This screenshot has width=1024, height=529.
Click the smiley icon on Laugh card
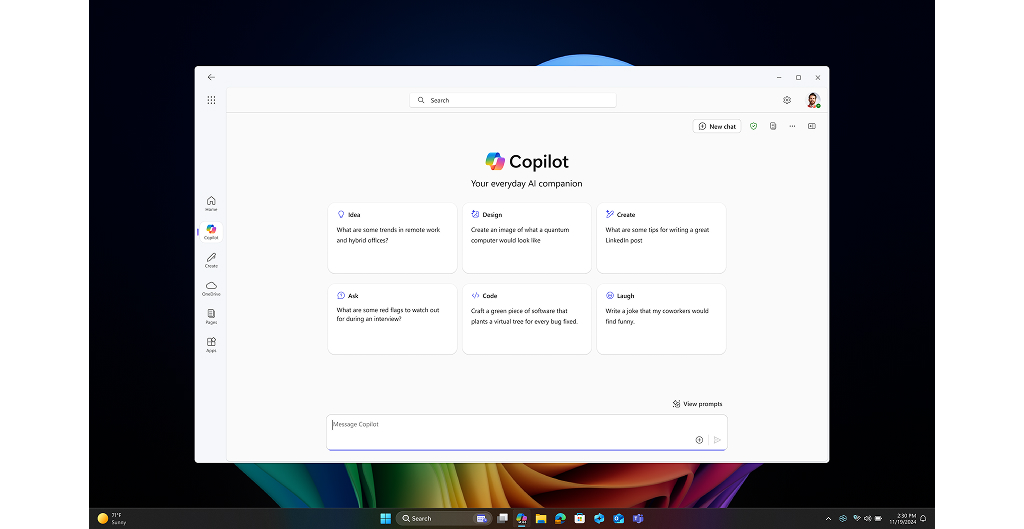[x=609, y=295]
